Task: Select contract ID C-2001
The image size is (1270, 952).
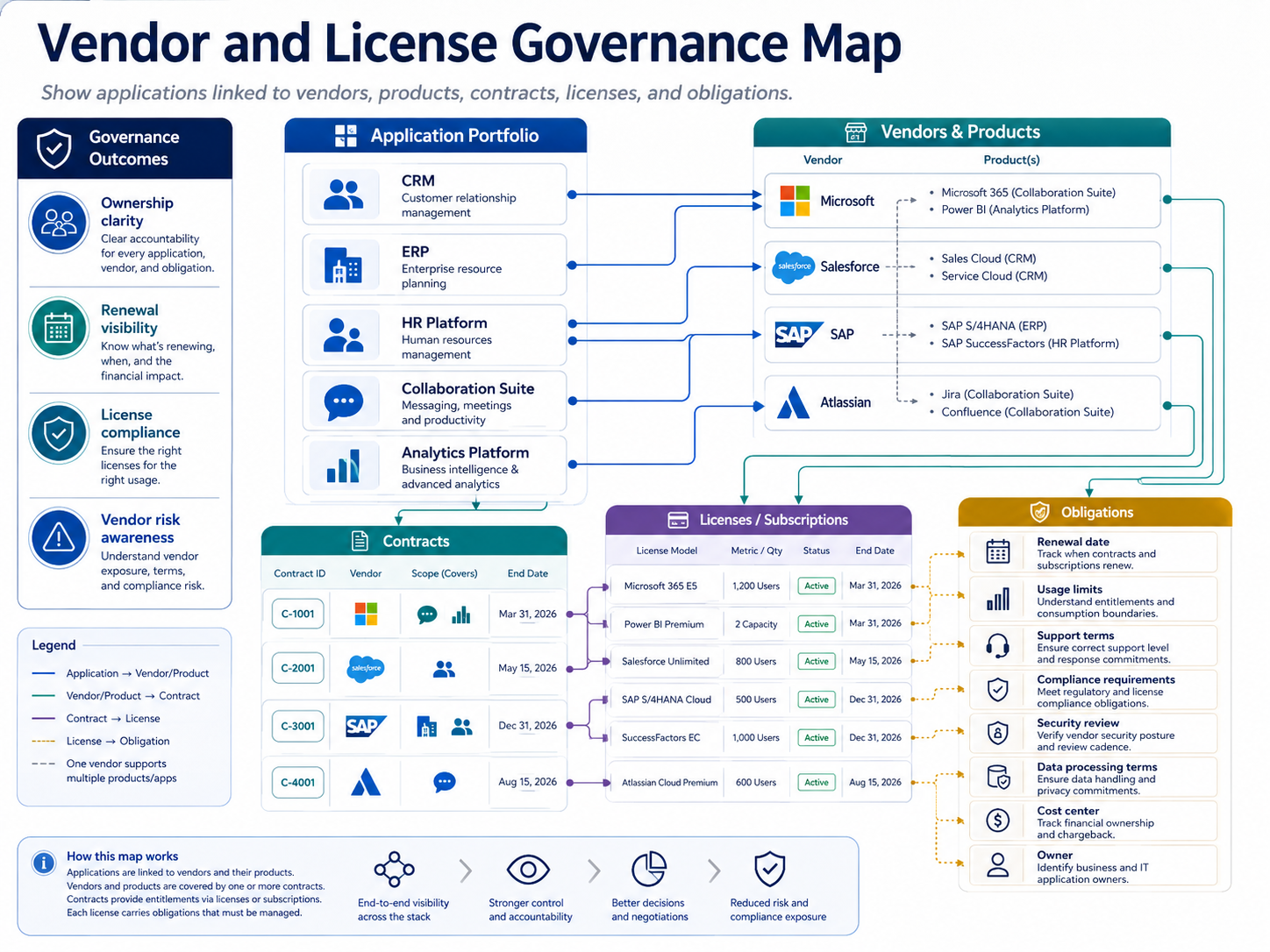Action: (298, 668)
